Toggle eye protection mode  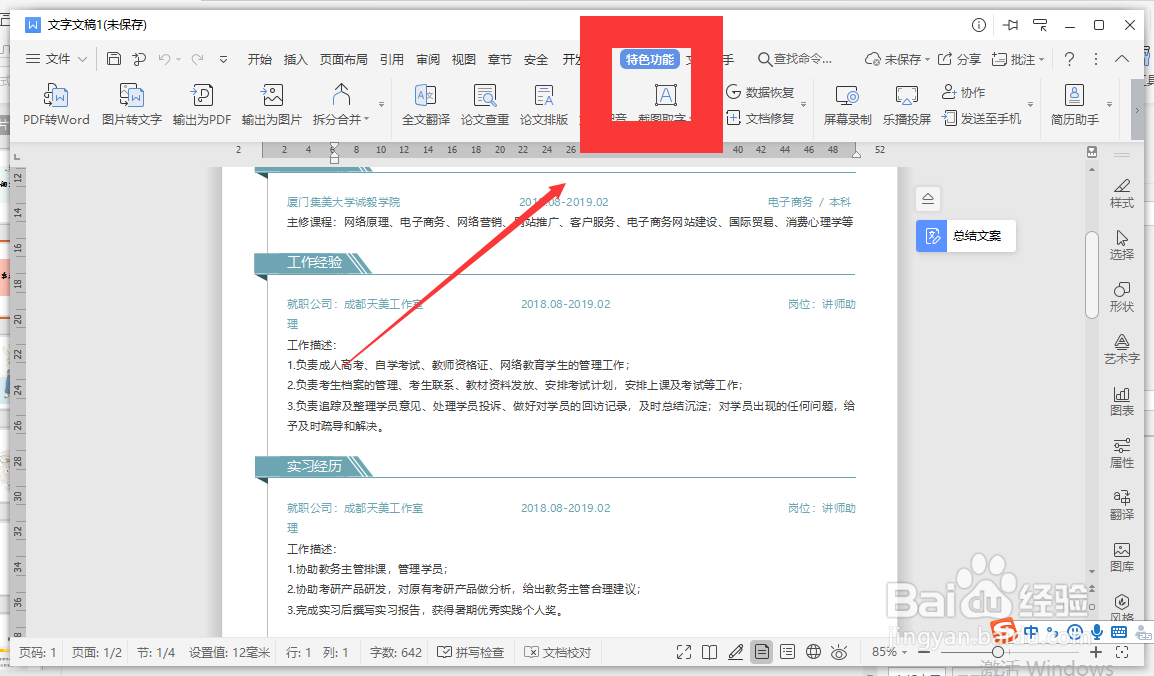point(839,652)
